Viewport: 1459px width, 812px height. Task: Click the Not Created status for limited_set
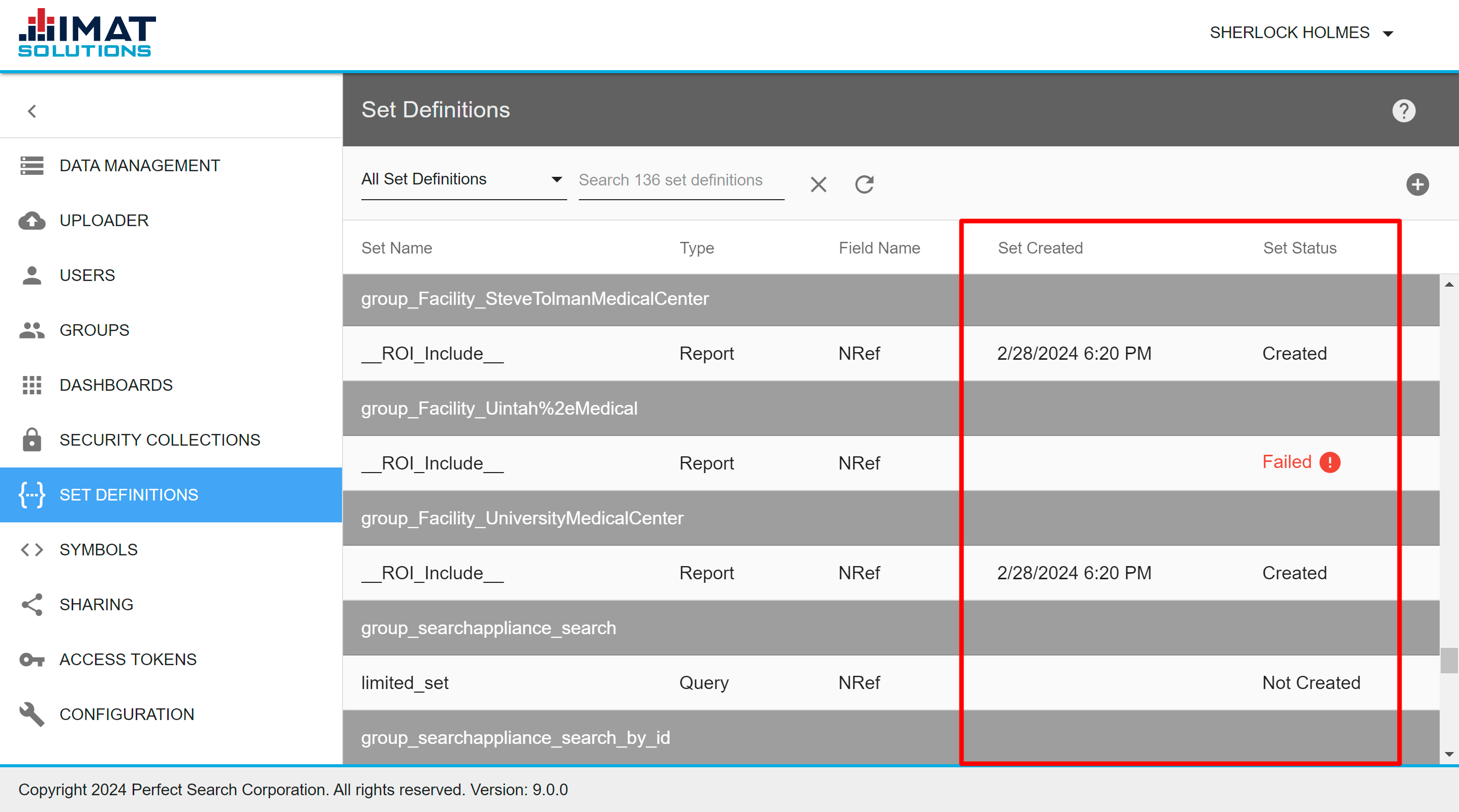pyautogui.click(x=1311, y=683)
